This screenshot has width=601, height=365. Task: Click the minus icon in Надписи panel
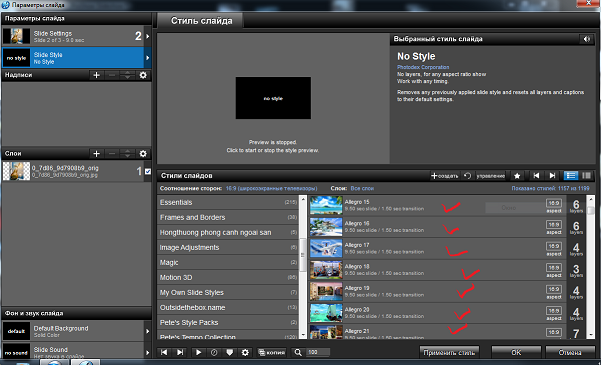112,75
